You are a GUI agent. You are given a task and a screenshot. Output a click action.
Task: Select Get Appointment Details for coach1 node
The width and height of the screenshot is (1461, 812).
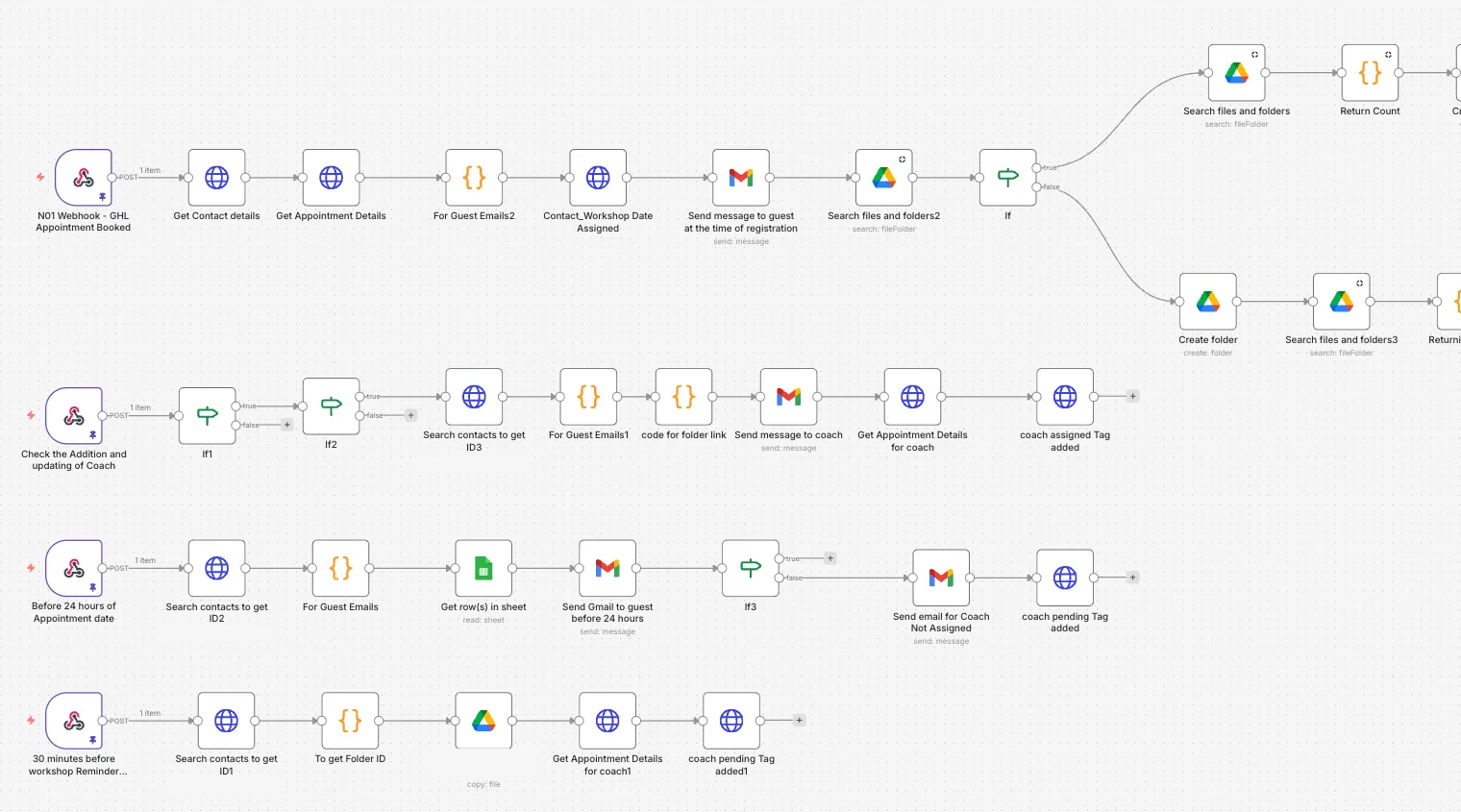(607, 721)
